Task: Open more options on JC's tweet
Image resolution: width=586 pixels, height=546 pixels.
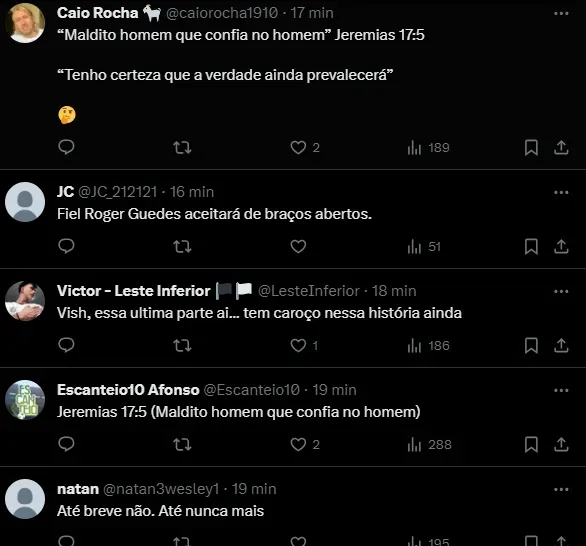Action: pyautogui.click(x=561, y=192)
